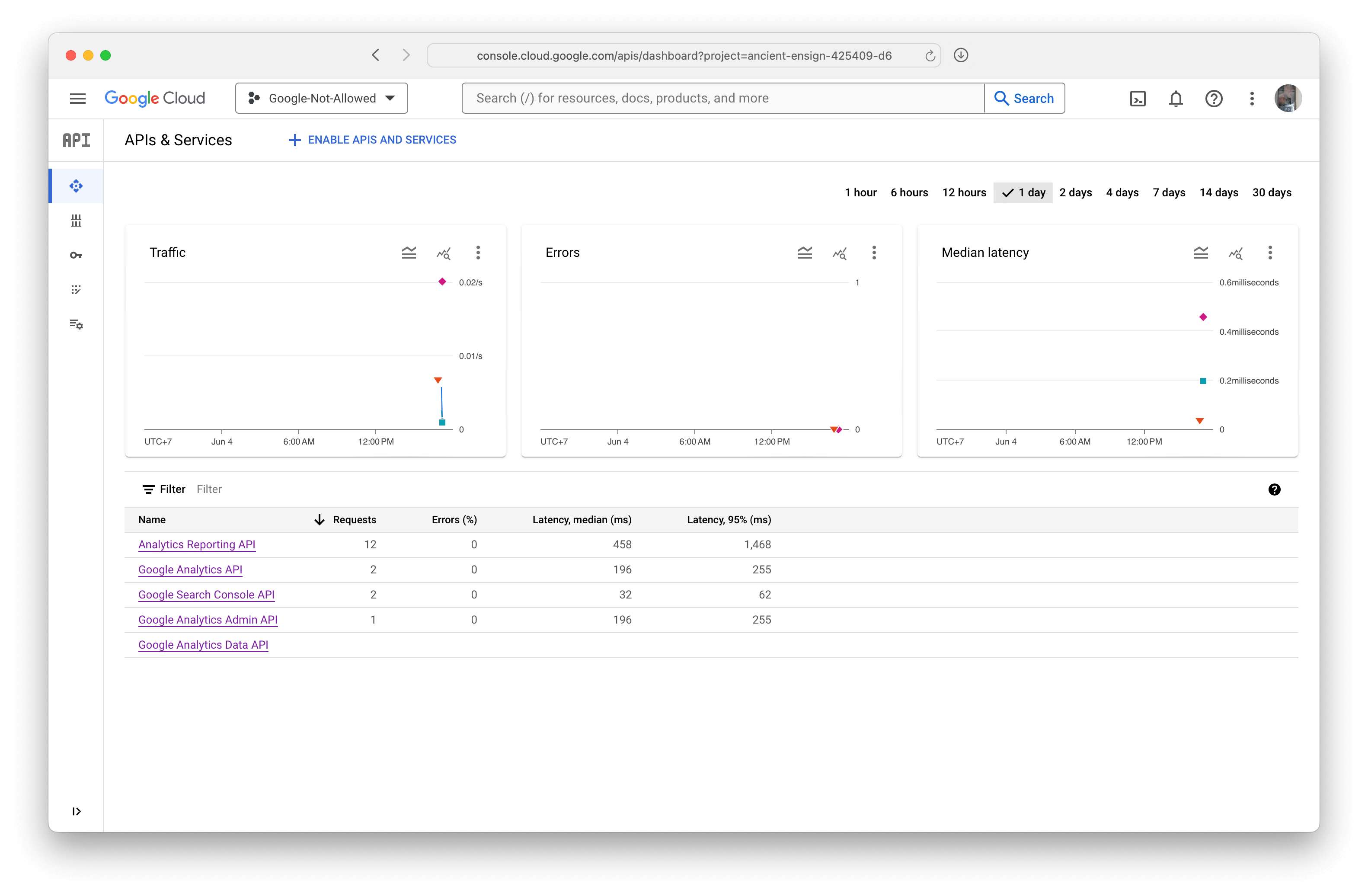This screenshot has width=1368, height=896.
Task: Sort table by Requests column
Action: 354,519
